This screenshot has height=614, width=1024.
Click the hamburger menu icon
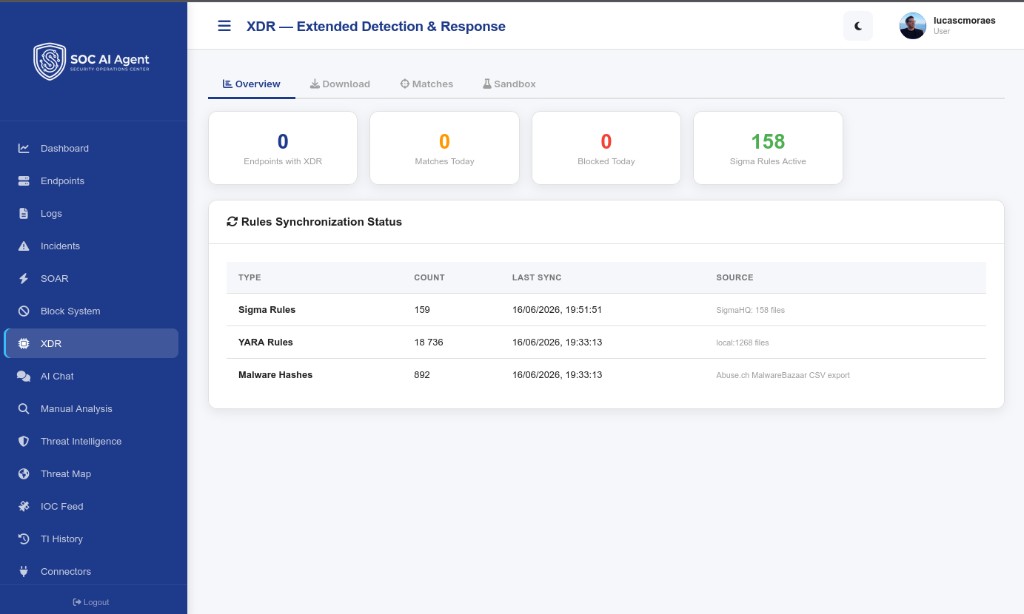[224, 26]
